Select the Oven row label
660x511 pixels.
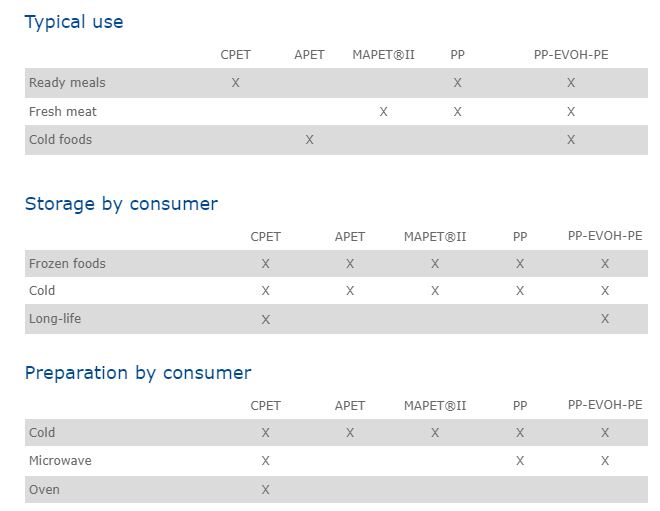click(x=44, y=490)
